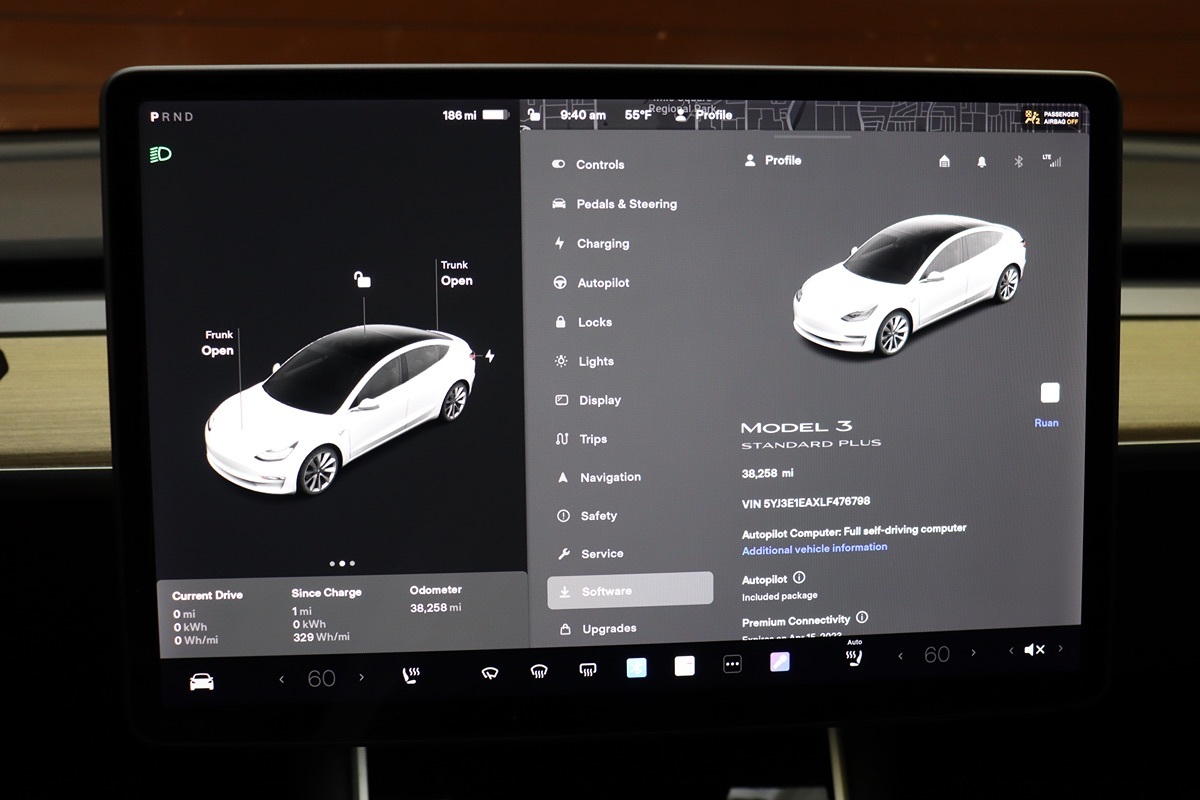Expand the app launcher three-dots button
Image resolution: width=1200 pixels, height=800 pixels.
[732, 664]
